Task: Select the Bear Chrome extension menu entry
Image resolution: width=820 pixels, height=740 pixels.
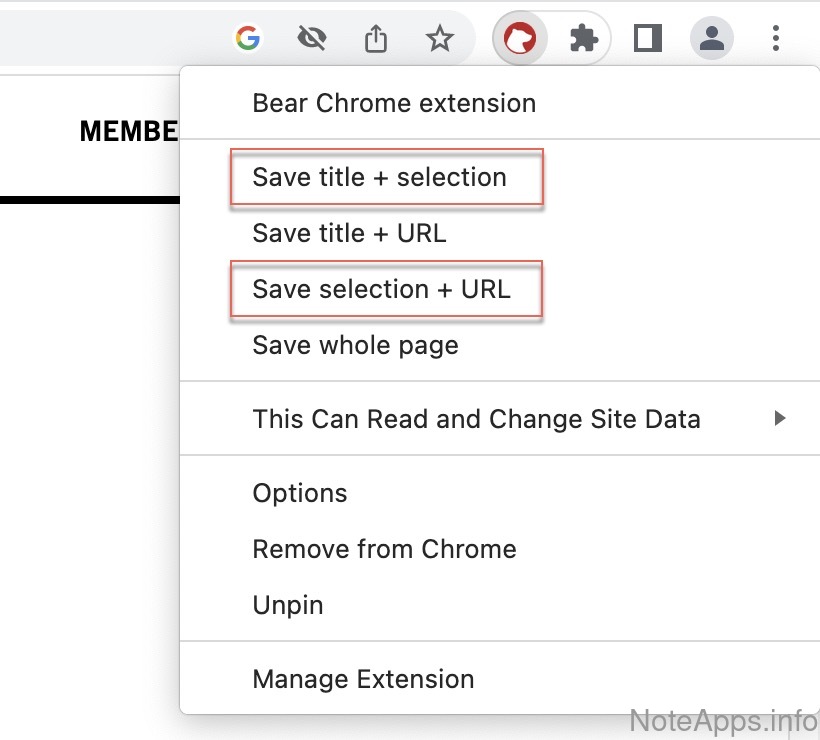Action: (394, 103)
